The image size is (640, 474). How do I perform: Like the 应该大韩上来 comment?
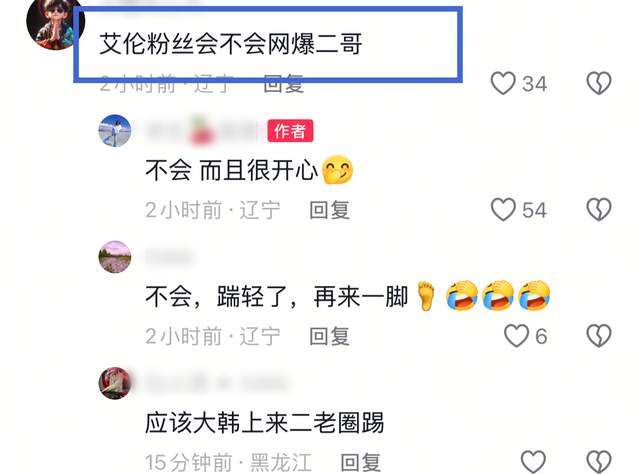pyautogui.click(x=533, y=462)
